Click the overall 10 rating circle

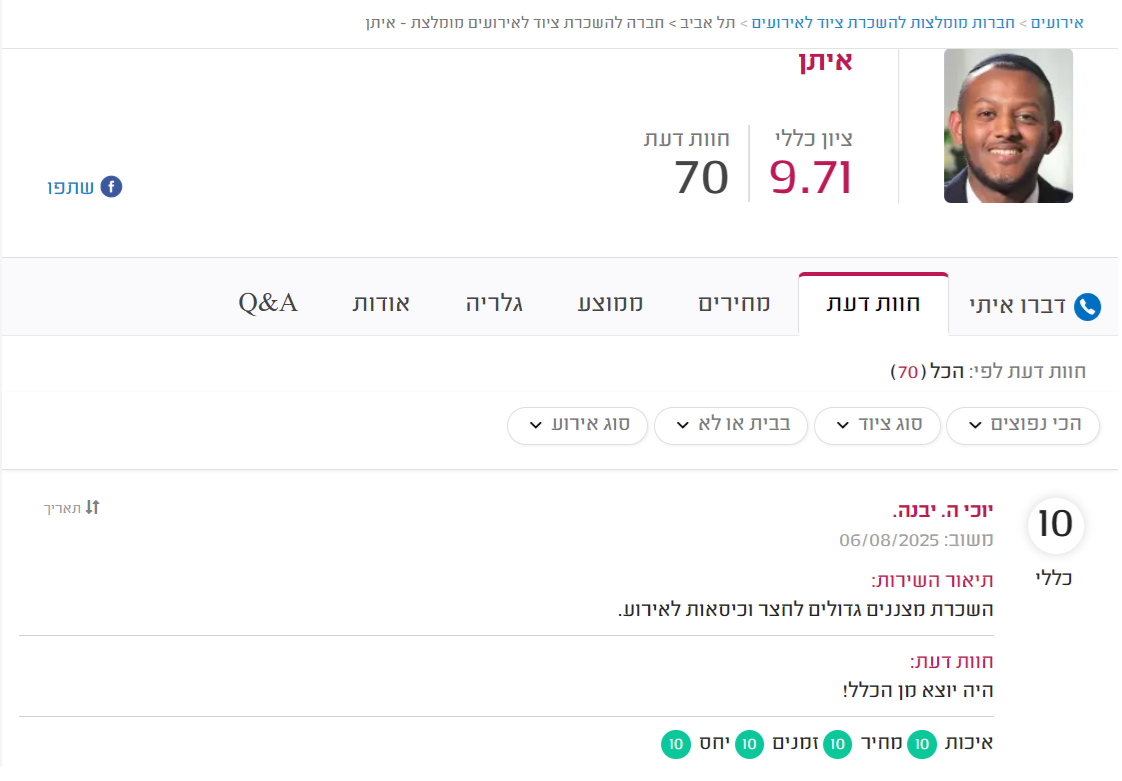coord(1055,525)
